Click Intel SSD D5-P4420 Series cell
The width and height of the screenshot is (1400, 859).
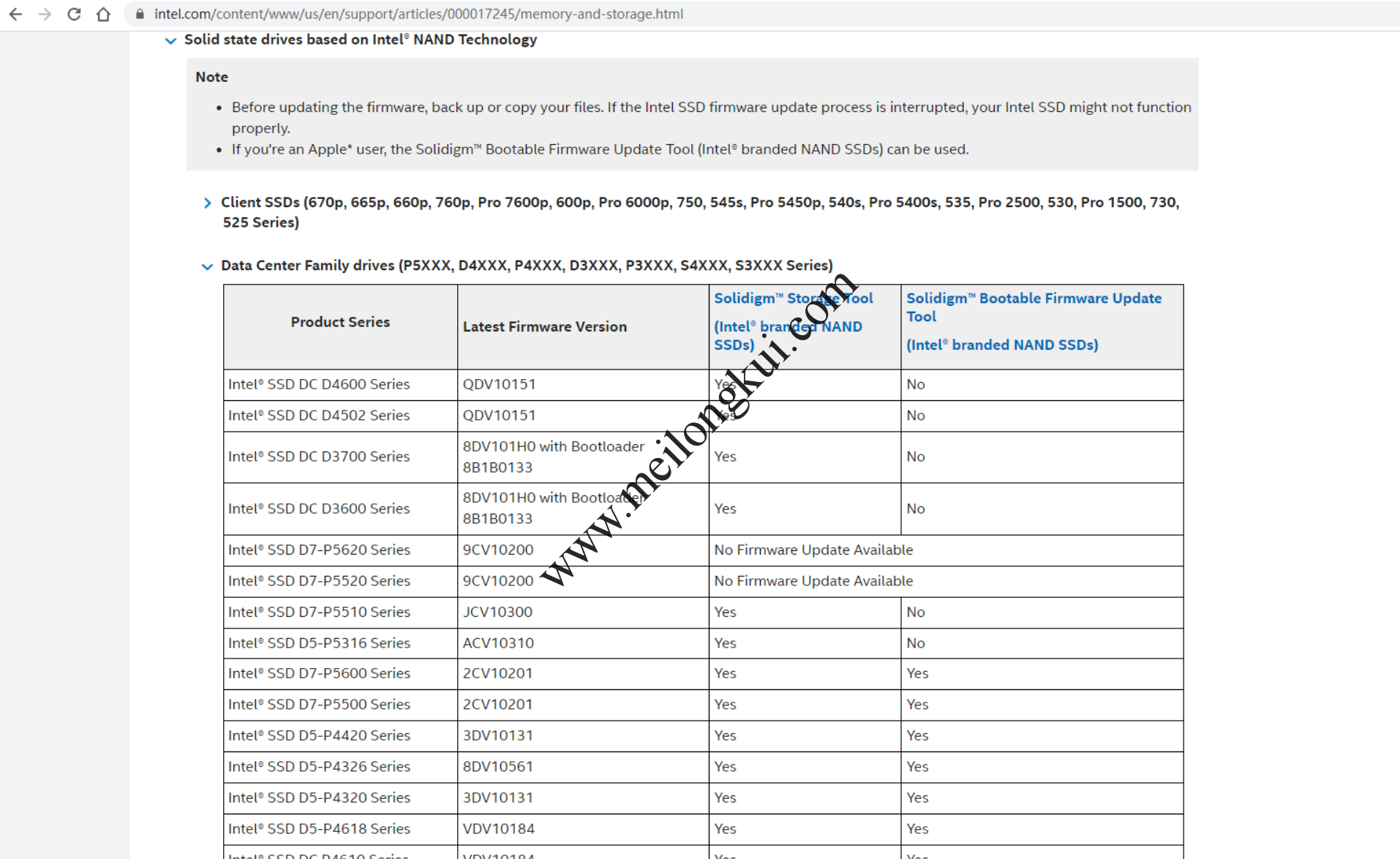pos(340,735)
